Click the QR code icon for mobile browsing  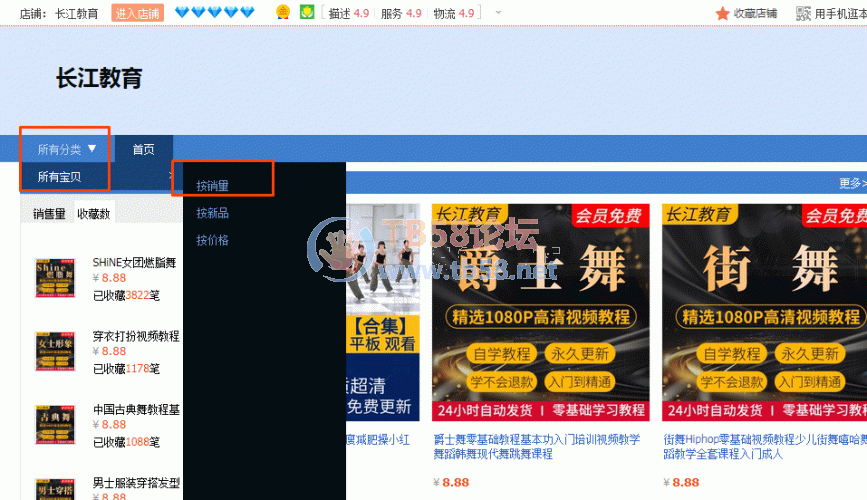click(x=803, y=13)
